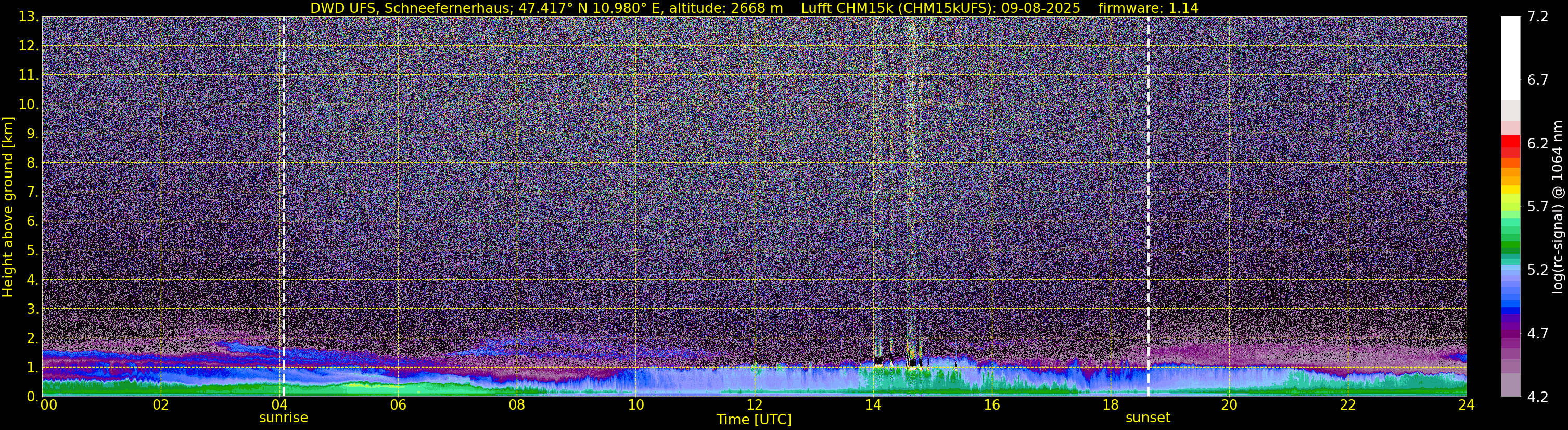Click the height axis tick label 12.
This screenshot has width=1568, height=430.
[28, 46]
